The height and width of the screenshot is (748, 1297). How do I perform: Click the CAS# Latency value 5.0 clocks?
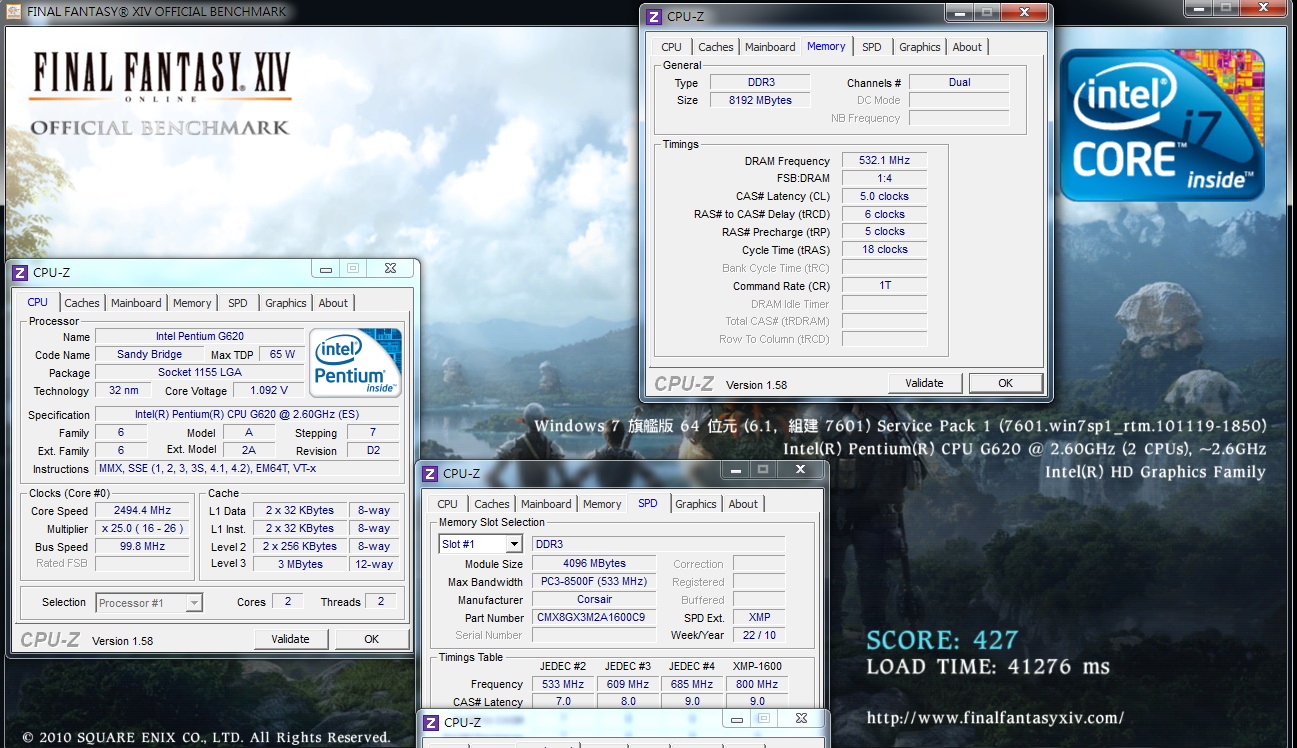[x=884, y=197]
